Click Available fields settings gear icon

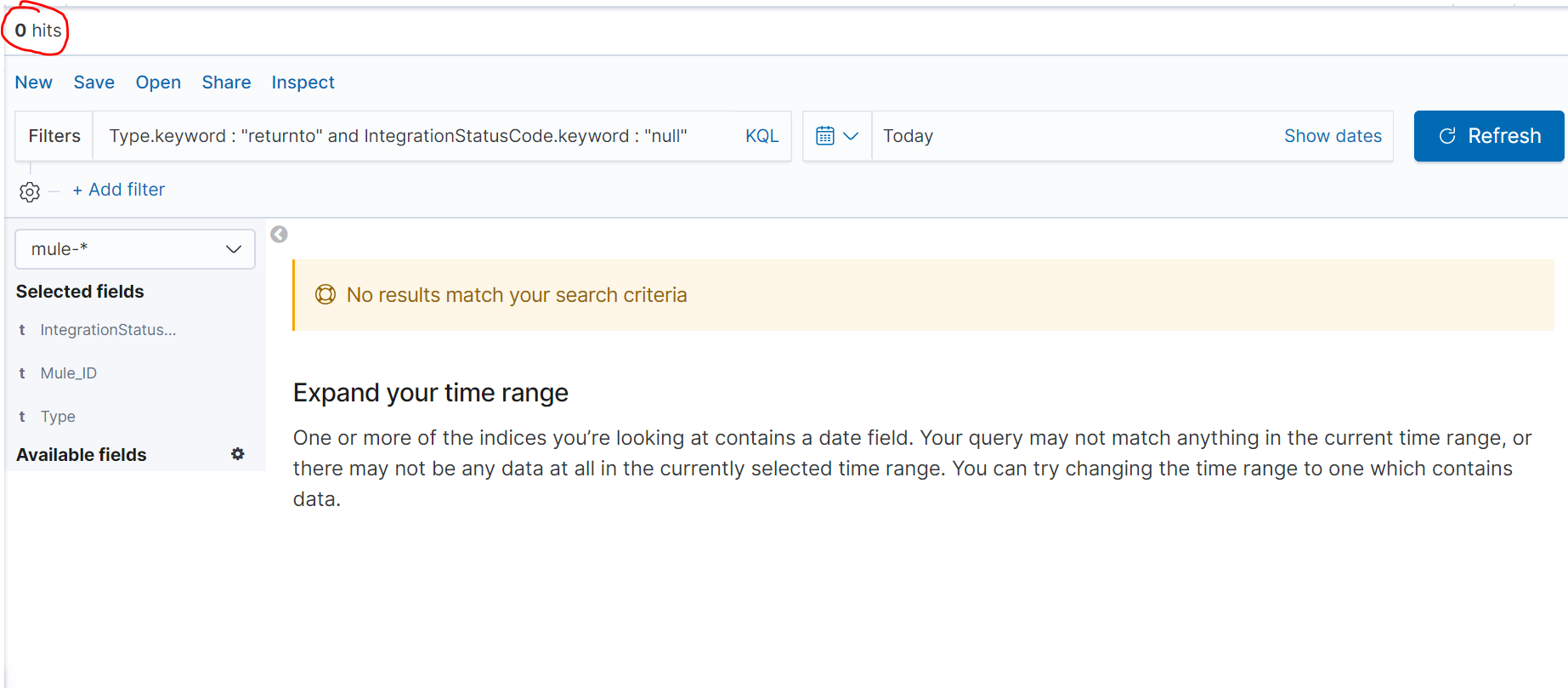[x=238, y=454]
